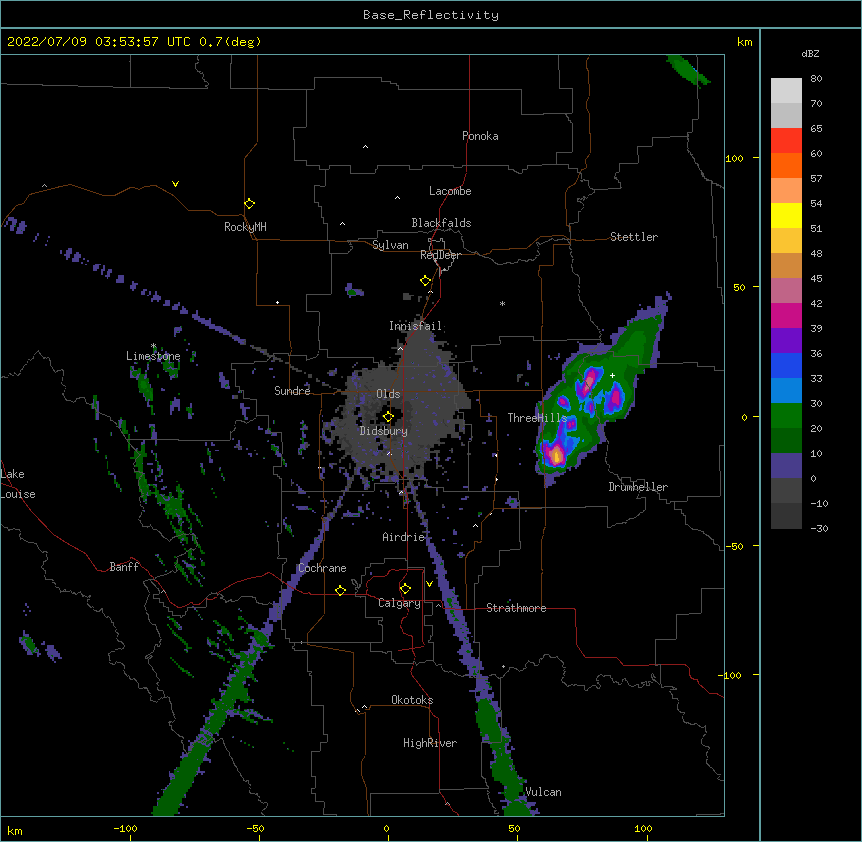
Task: Click the intense storm core southeast of ThreeHills
Action: (556, 455)
